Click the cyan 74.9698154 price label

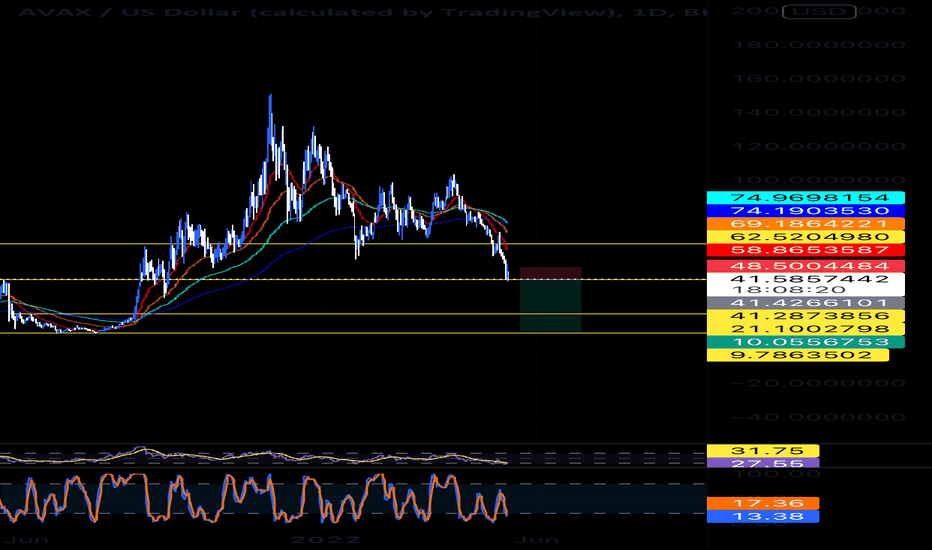tap(806, 198)
